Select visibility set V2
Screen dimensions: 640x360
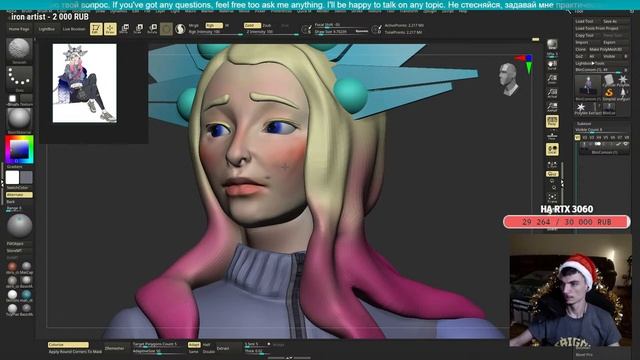coord(584,138)
